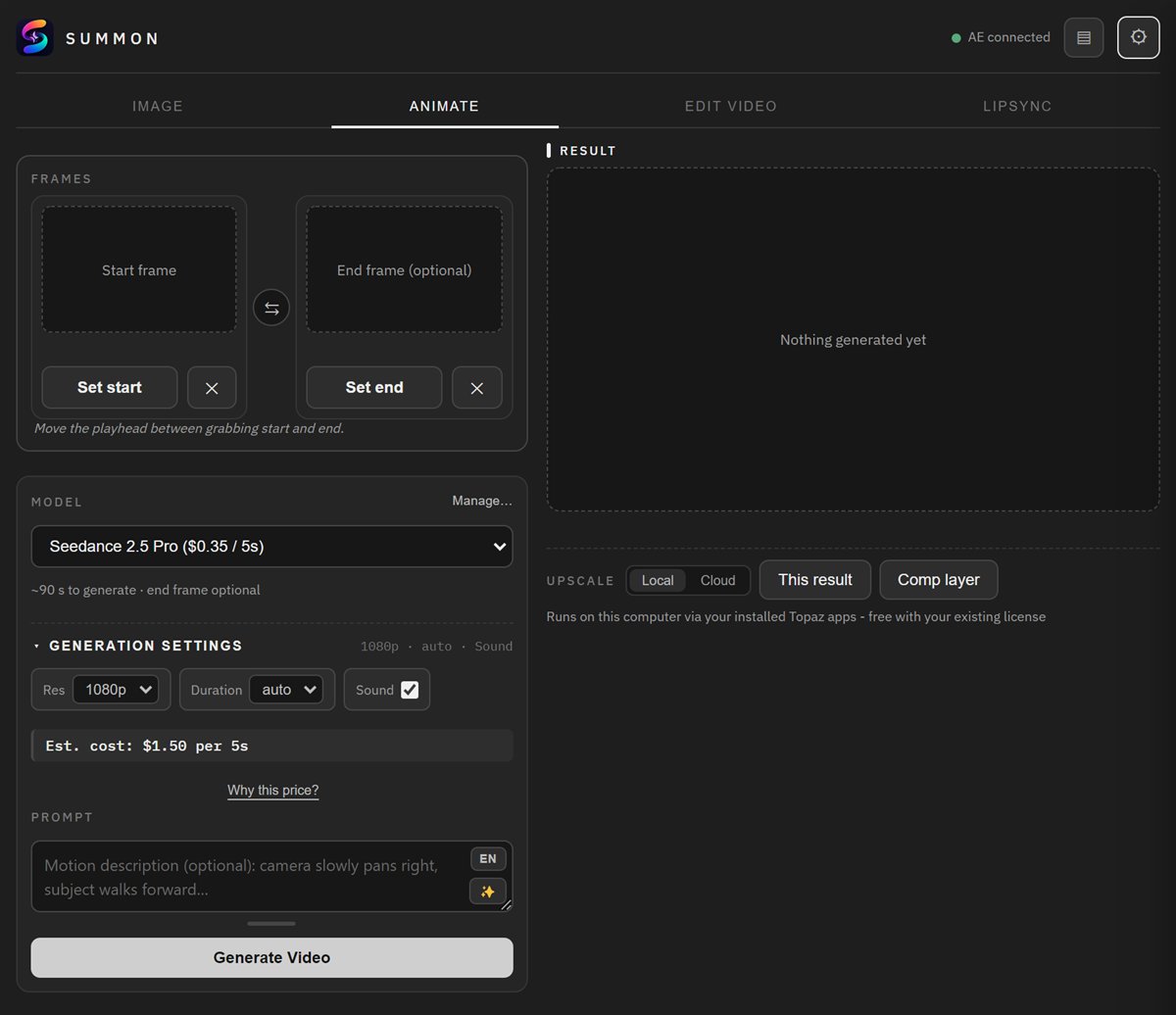Open the Manage… models link

482,502
